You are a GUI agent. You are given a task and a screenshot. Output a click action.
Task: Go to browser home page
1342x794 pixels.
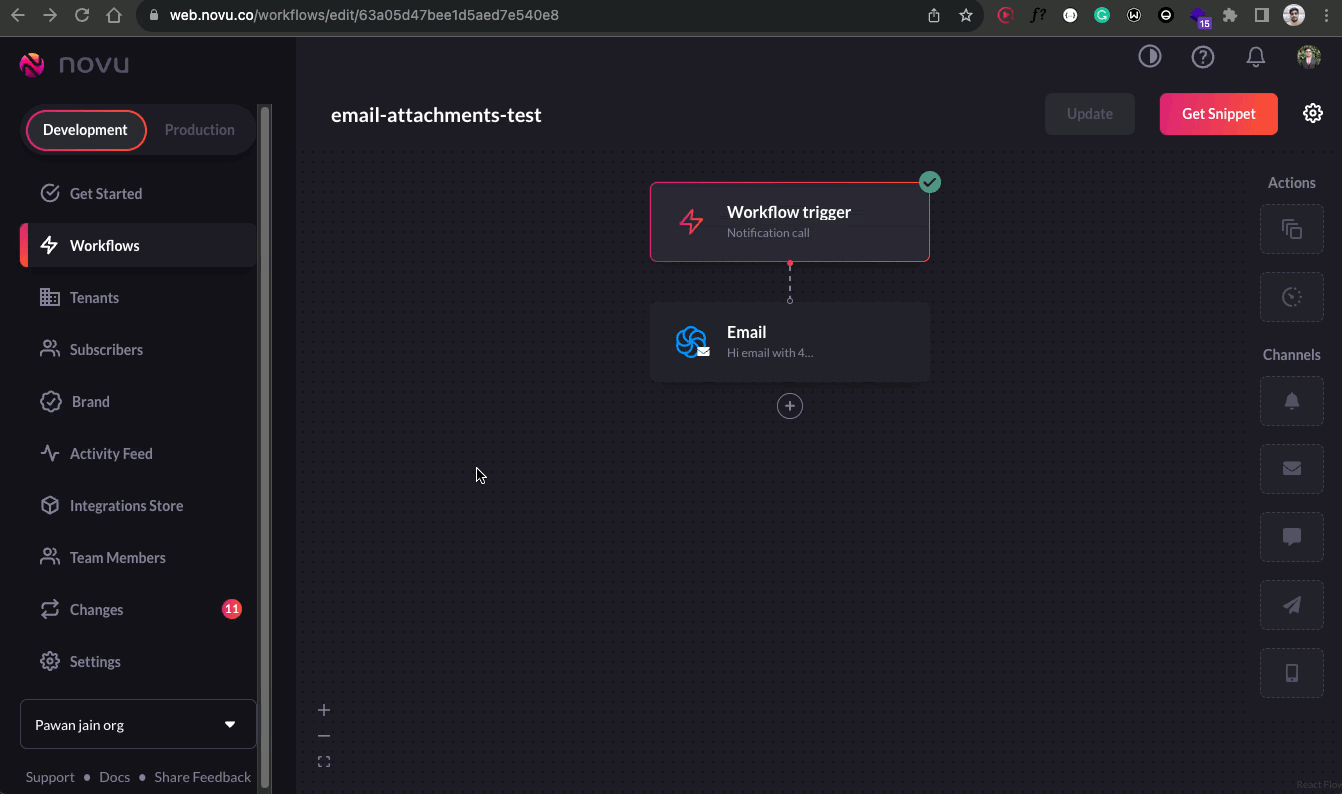[114, 15]
